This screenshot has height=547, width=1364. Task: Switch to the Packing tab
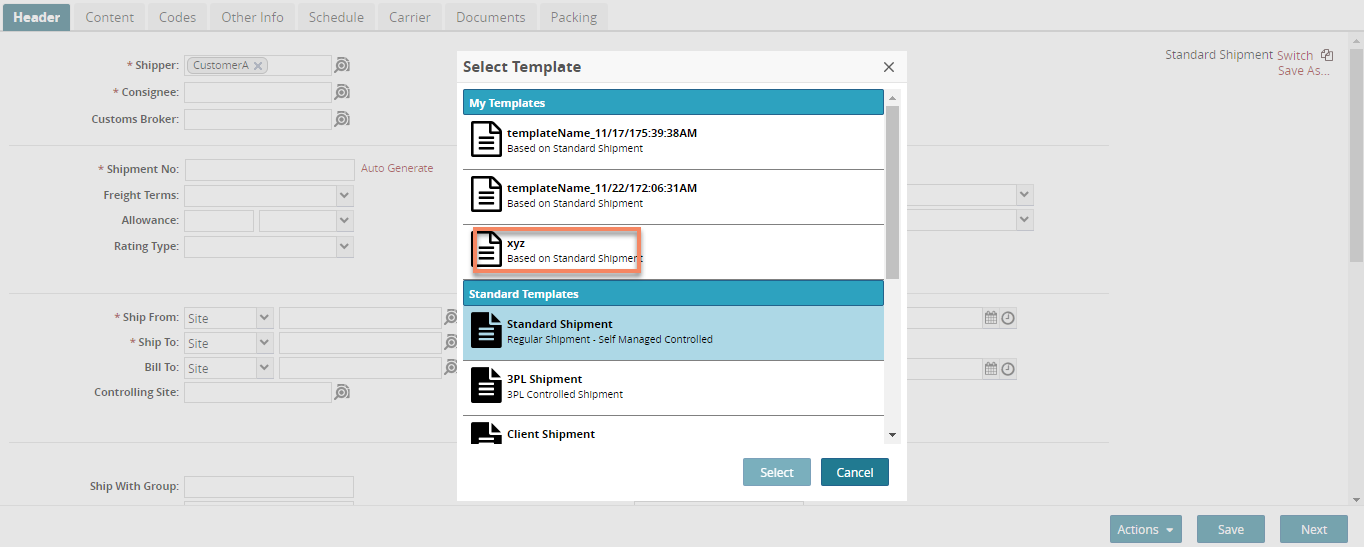click(573, 17)
